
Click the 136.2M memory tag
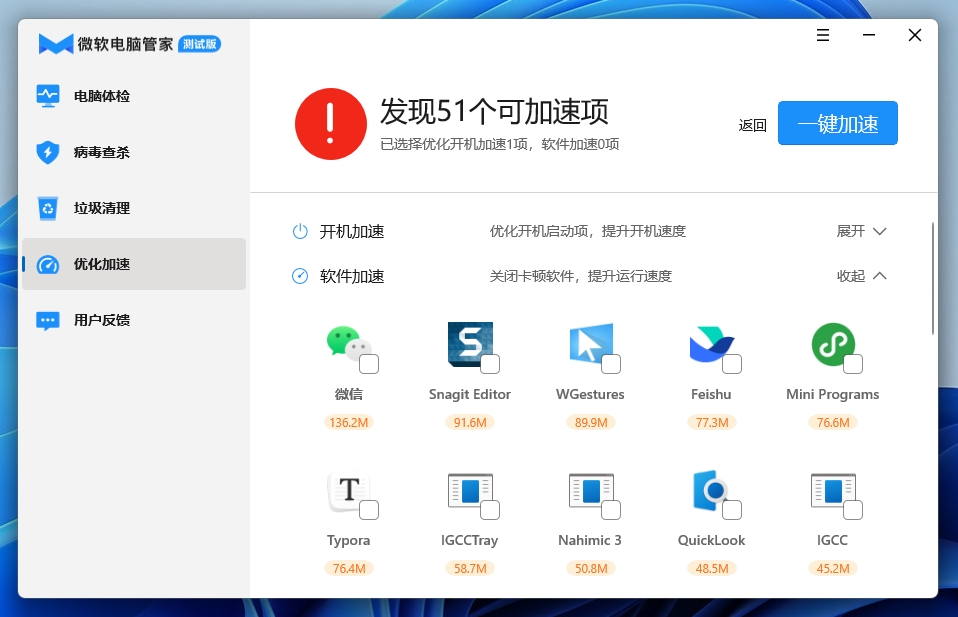(x=349, y=423)
